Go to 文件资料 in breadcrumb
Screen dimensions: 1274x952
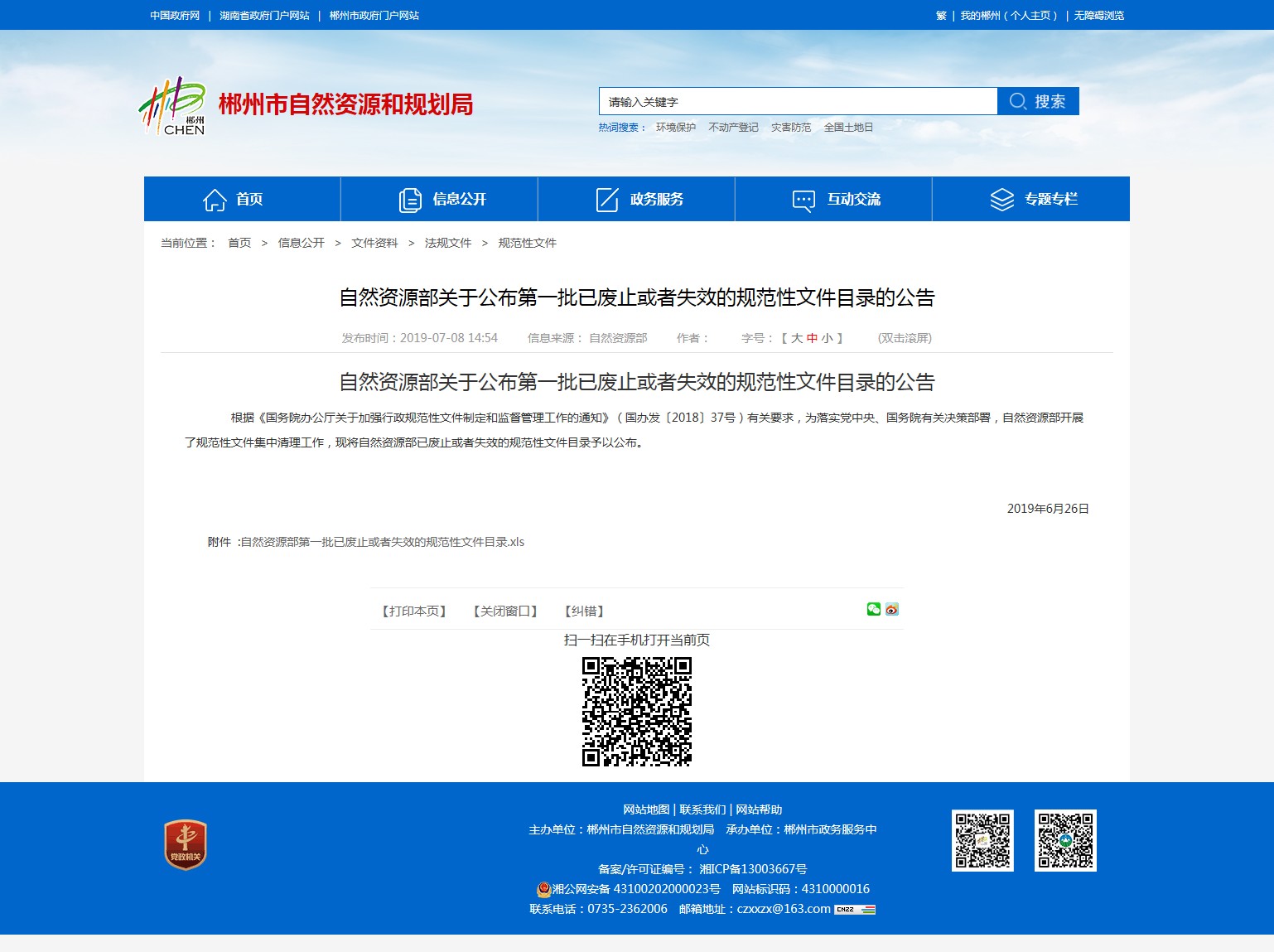(x=374, y=243)
